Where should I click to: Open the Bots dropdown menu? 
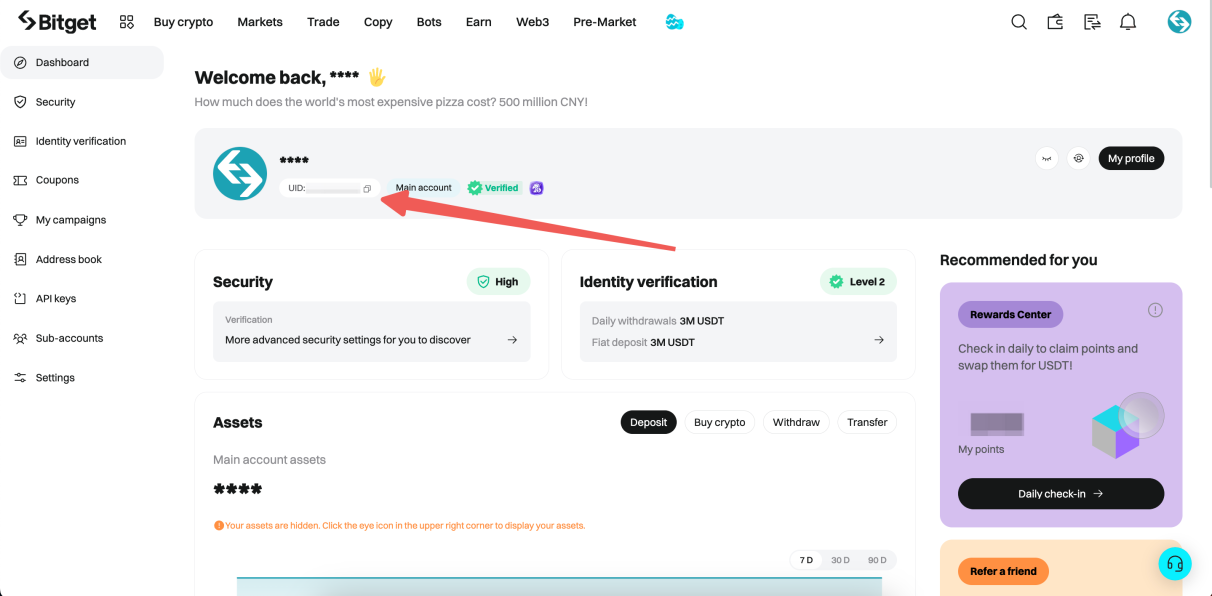pyautogui.click(x=429, y=21)
